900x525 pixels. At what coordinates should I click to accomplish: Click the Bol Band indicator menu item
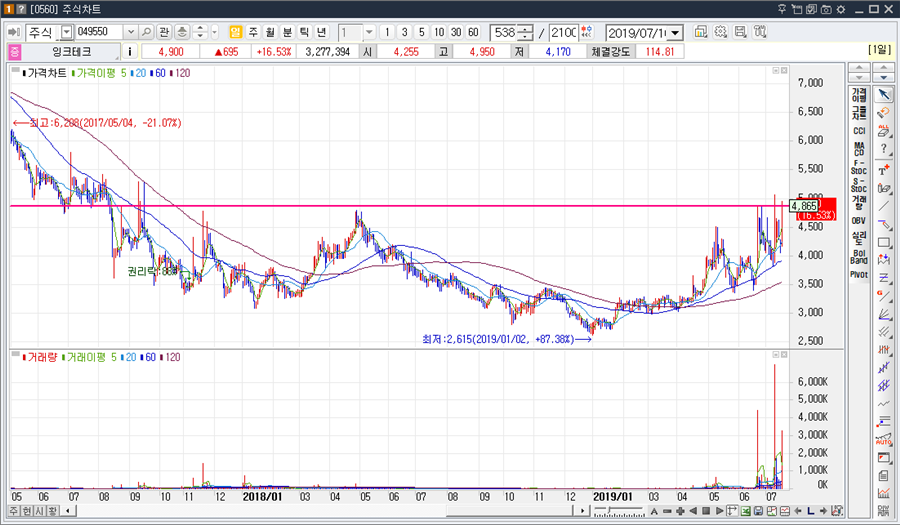click(859, 256)
